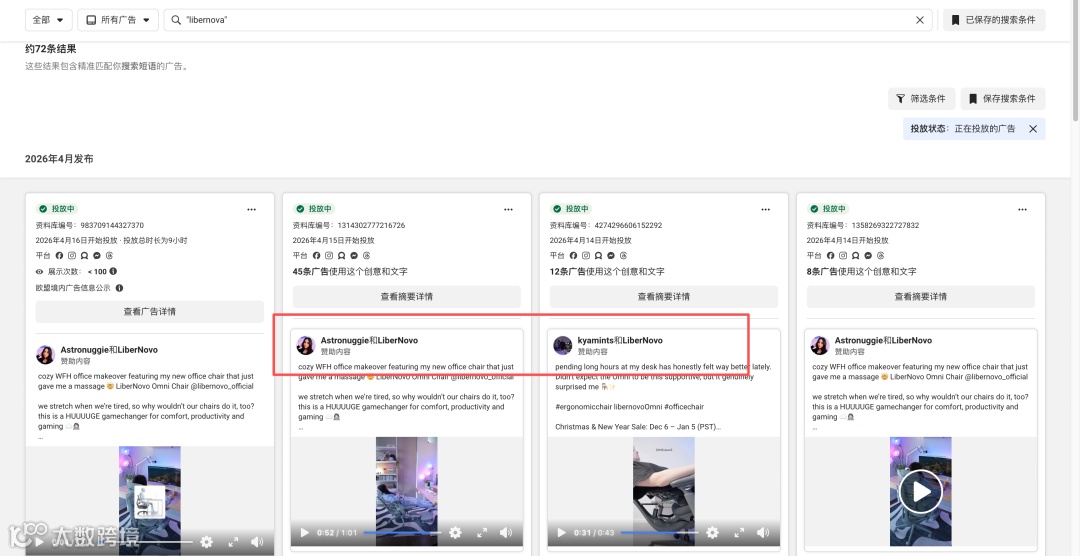This screenshot has height=556, width=1080.
Task: Click Facebook platform icon on ad 1314302777216726
Action: click(316, 256)
